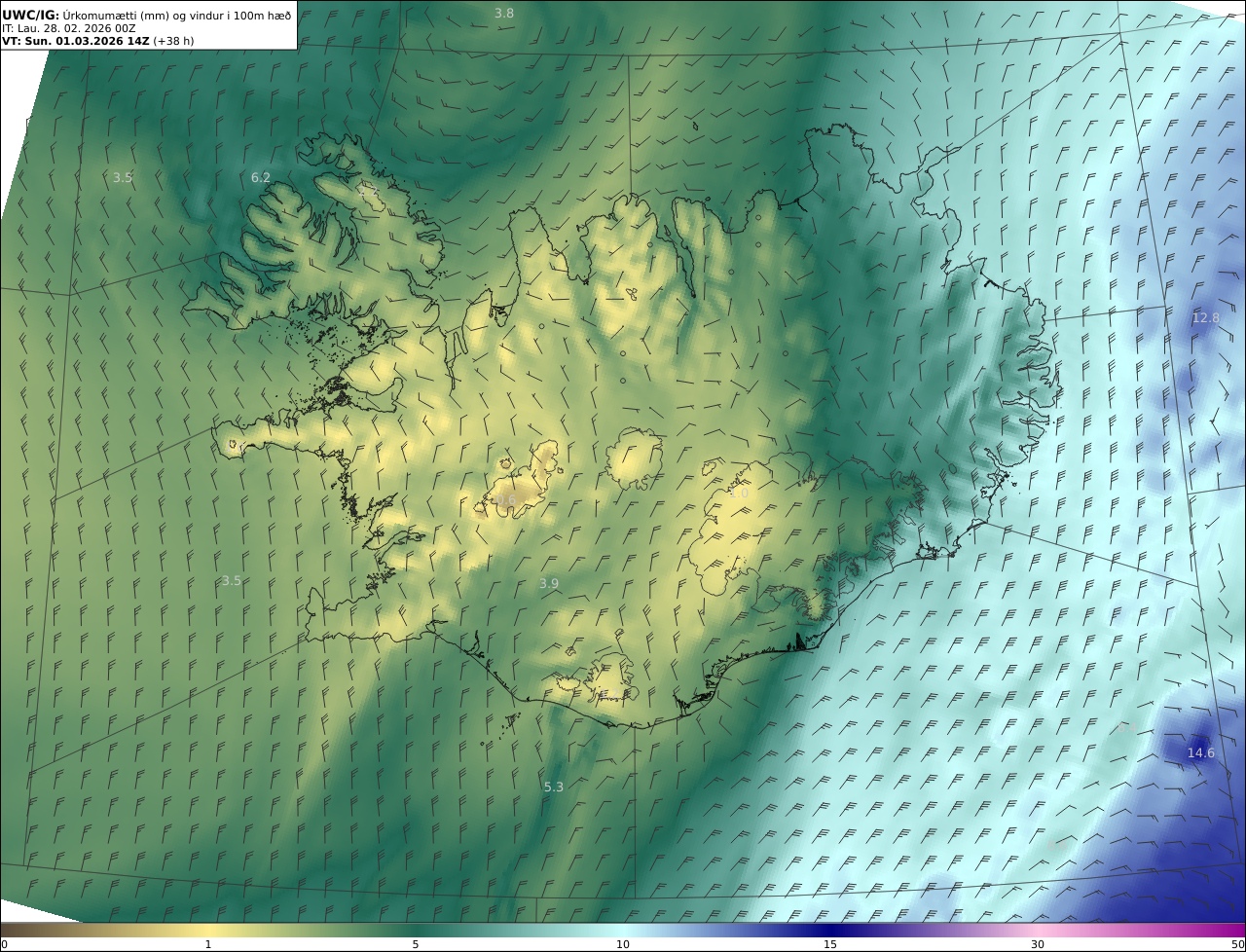Click the colorbar tick label '30'
Screen dimensions: 1246x952
click(x=1038, y=944)
